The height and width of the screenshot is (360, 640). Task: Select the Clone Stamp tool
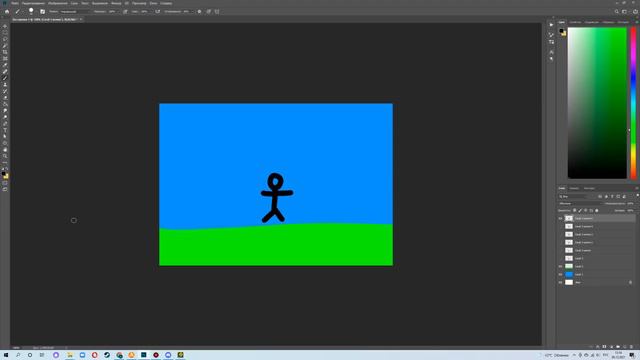tap(5, 84)
